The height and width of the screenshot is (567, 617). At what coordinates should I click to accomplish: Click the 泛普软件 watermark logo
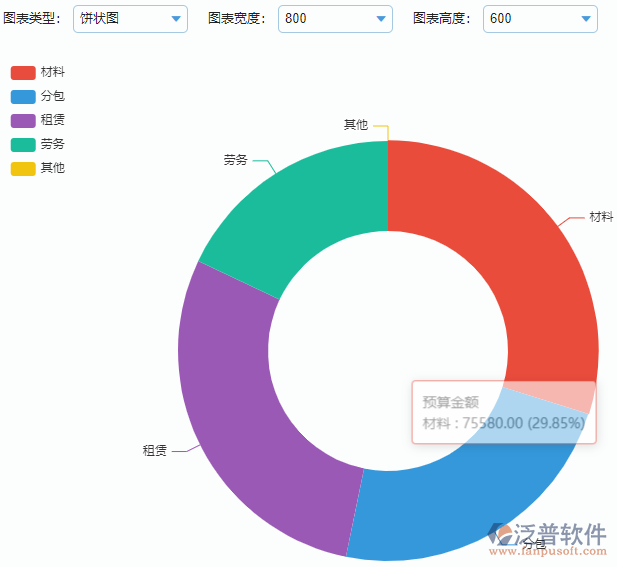[548, 538]
